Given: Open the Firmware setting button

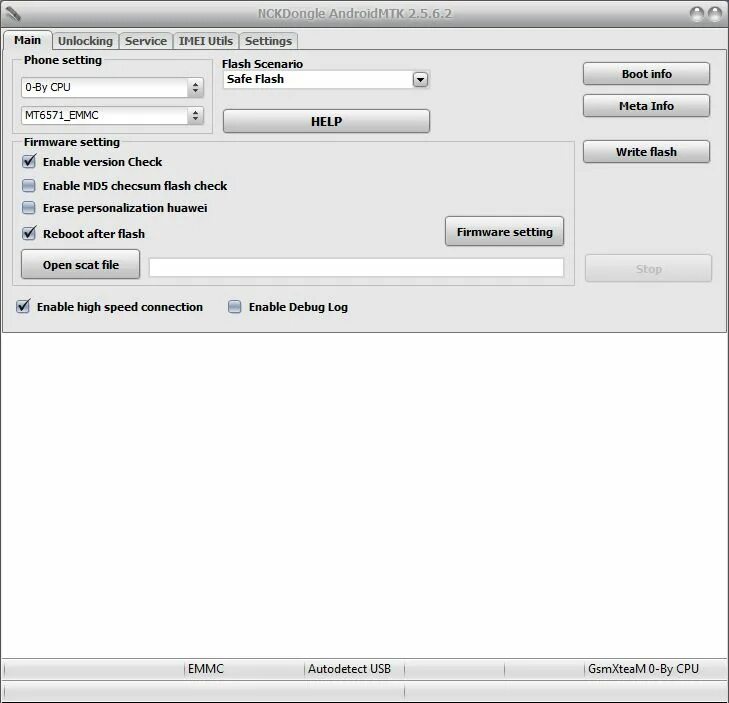Looking at the screenshot, I should [504, 232].
